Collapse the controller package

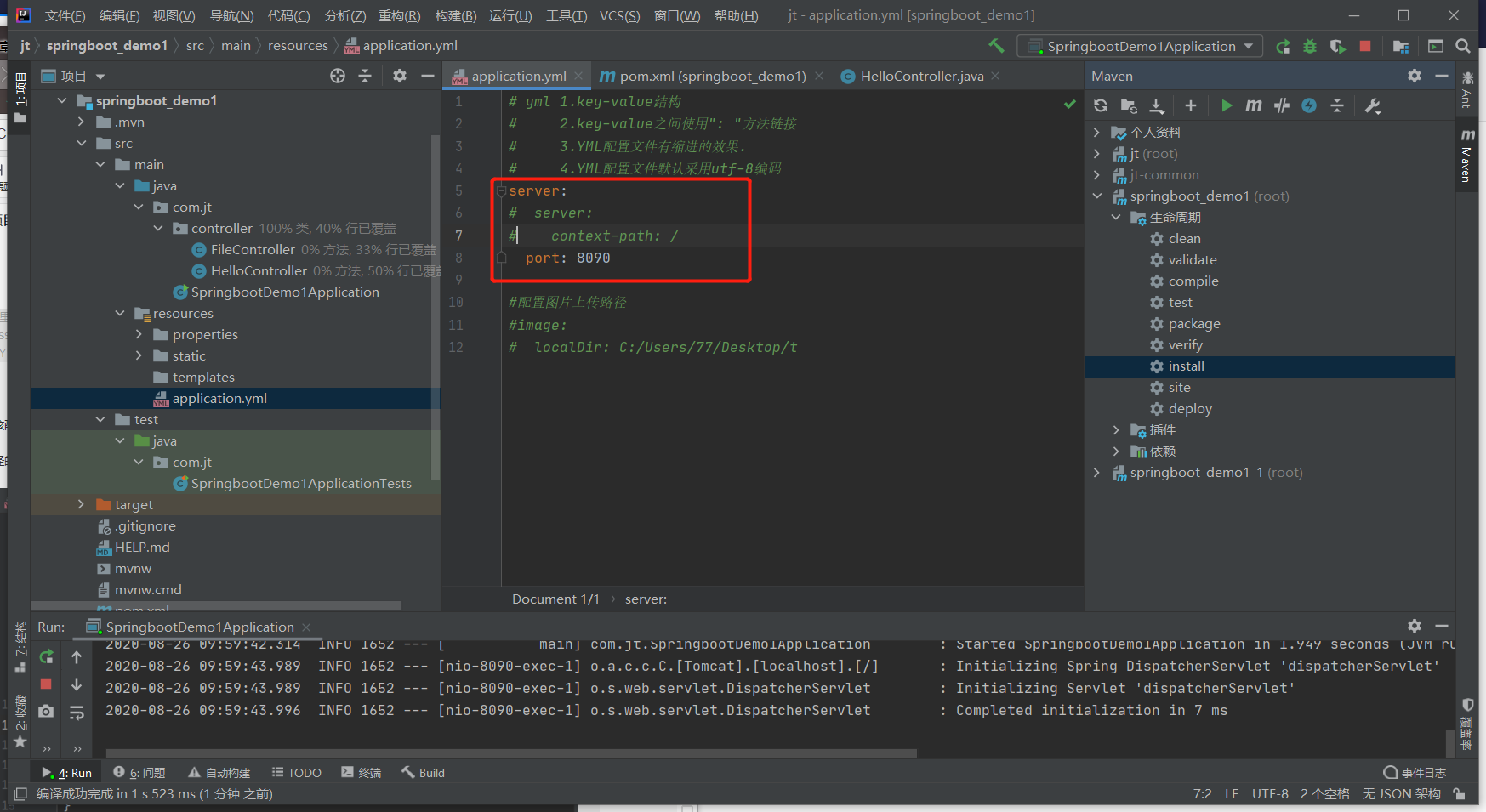(x=158, y=228)
